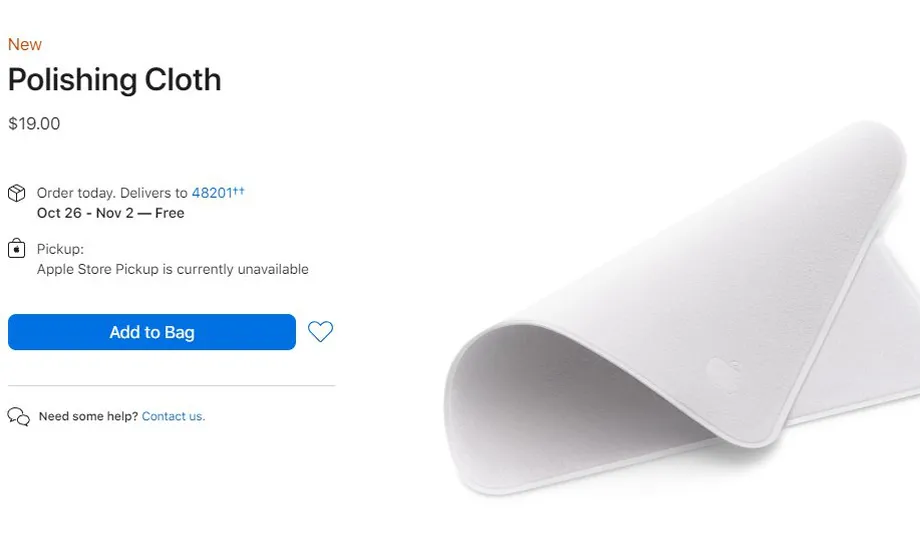Click the Oct 26 - Nov 2 delivery dates
The image size is (920, 545).
pyautogui.click(x=85, y=213)
